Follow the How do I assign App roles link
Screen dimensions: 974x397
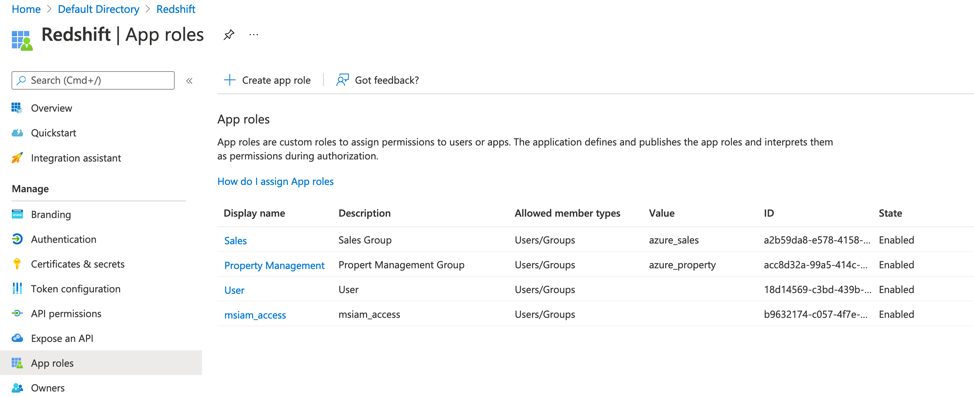tap(276, 181)
